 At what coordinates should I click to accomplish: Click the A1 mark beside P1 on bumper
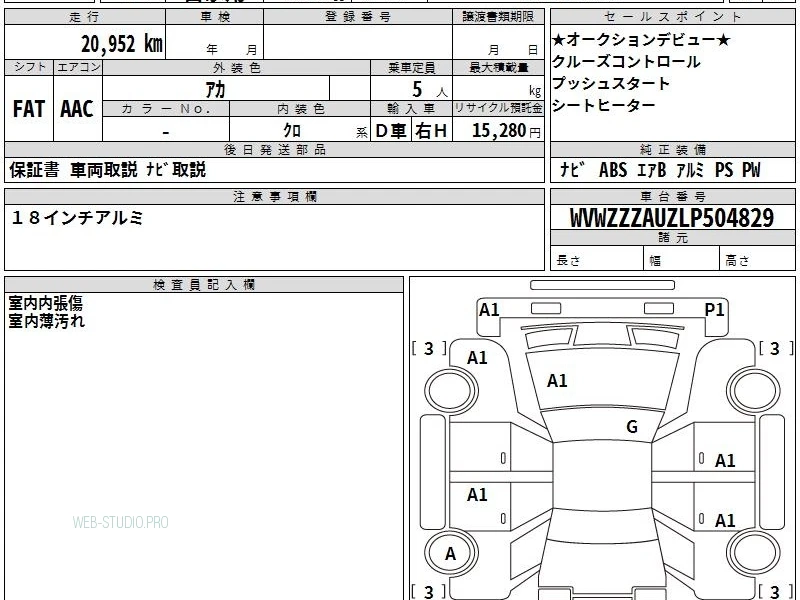coord(489,310)
